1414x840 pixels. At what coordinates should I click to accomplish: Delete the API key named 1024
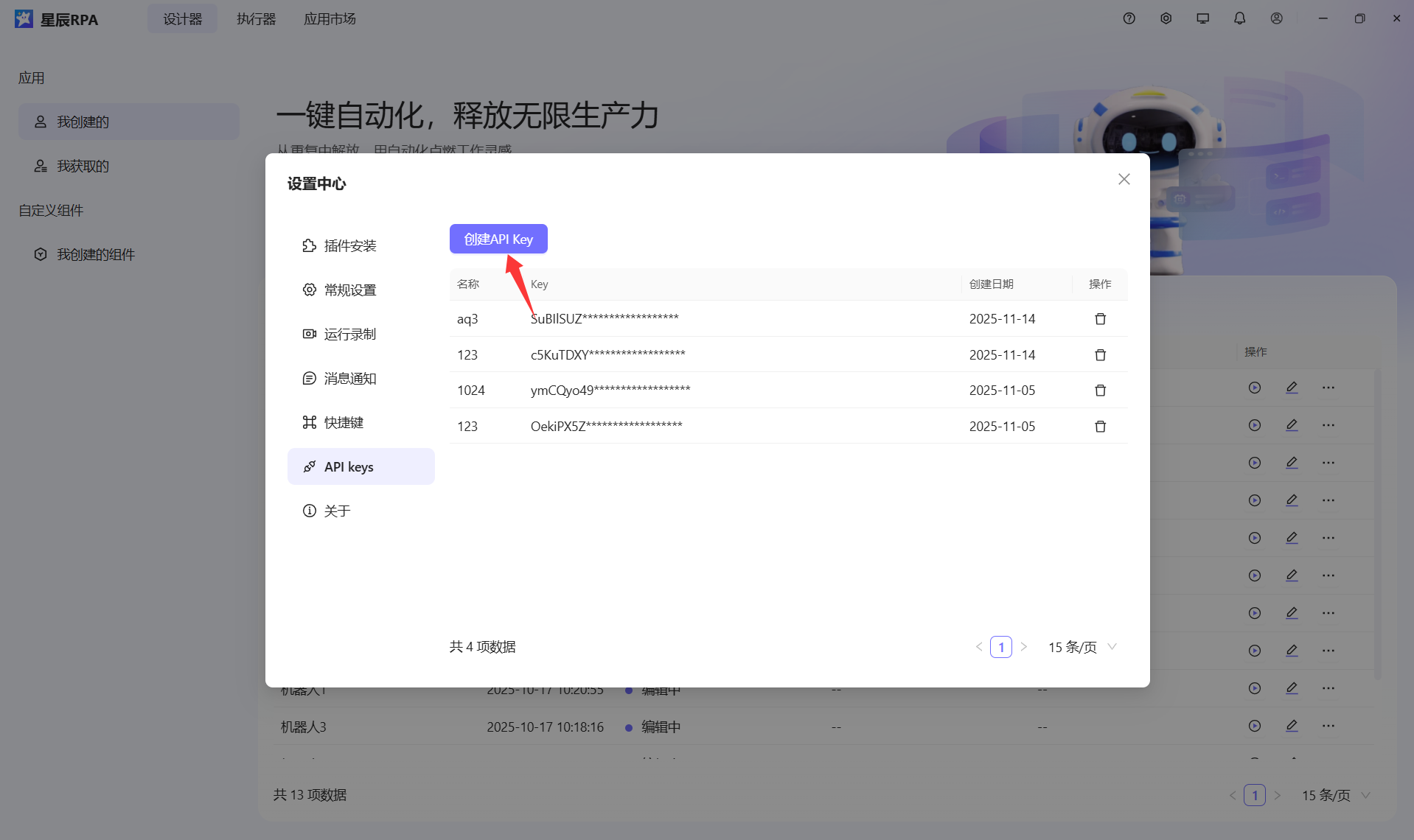click(x=1099, y=390)
